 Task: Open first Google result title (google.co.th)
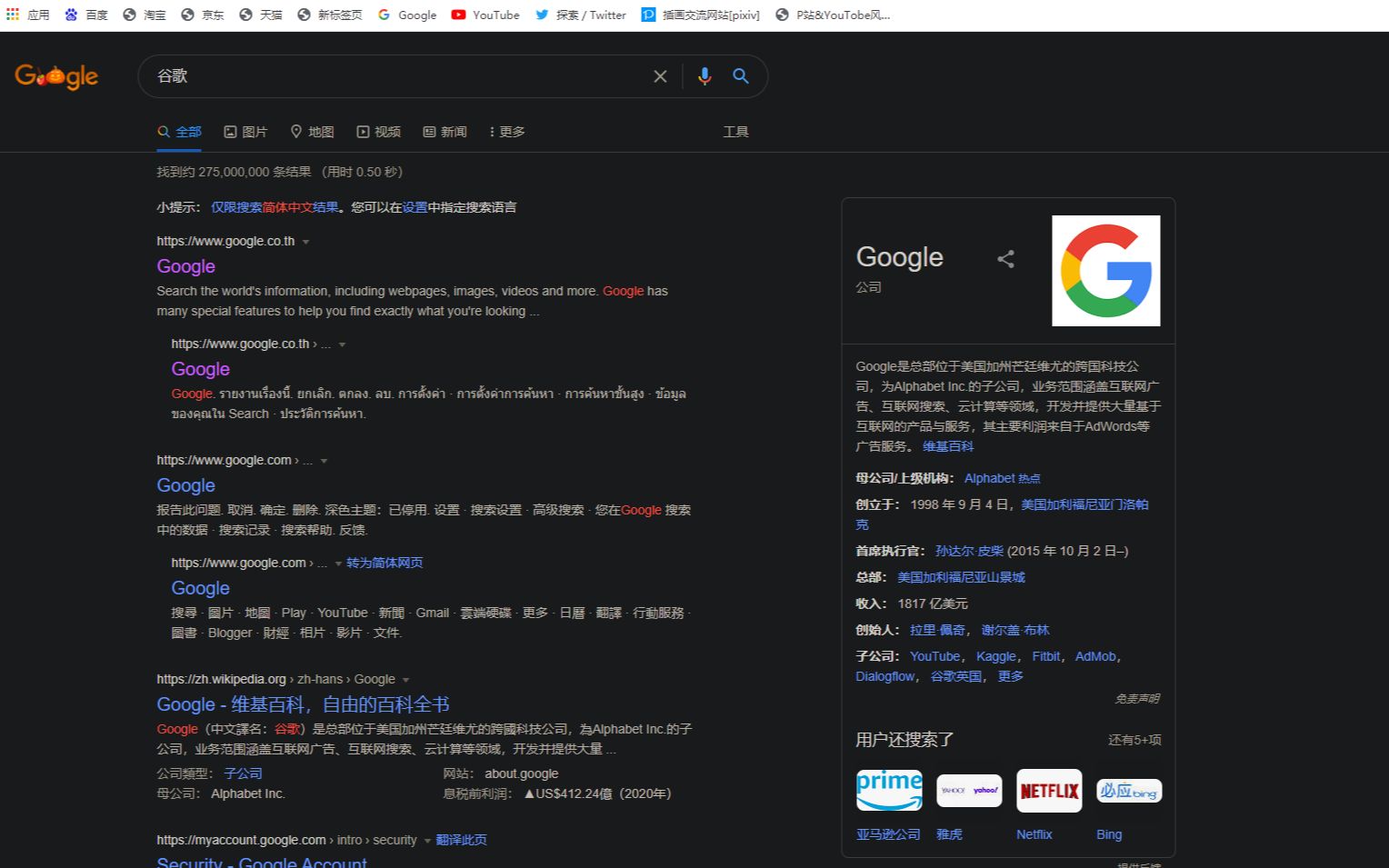pos(185,266)
